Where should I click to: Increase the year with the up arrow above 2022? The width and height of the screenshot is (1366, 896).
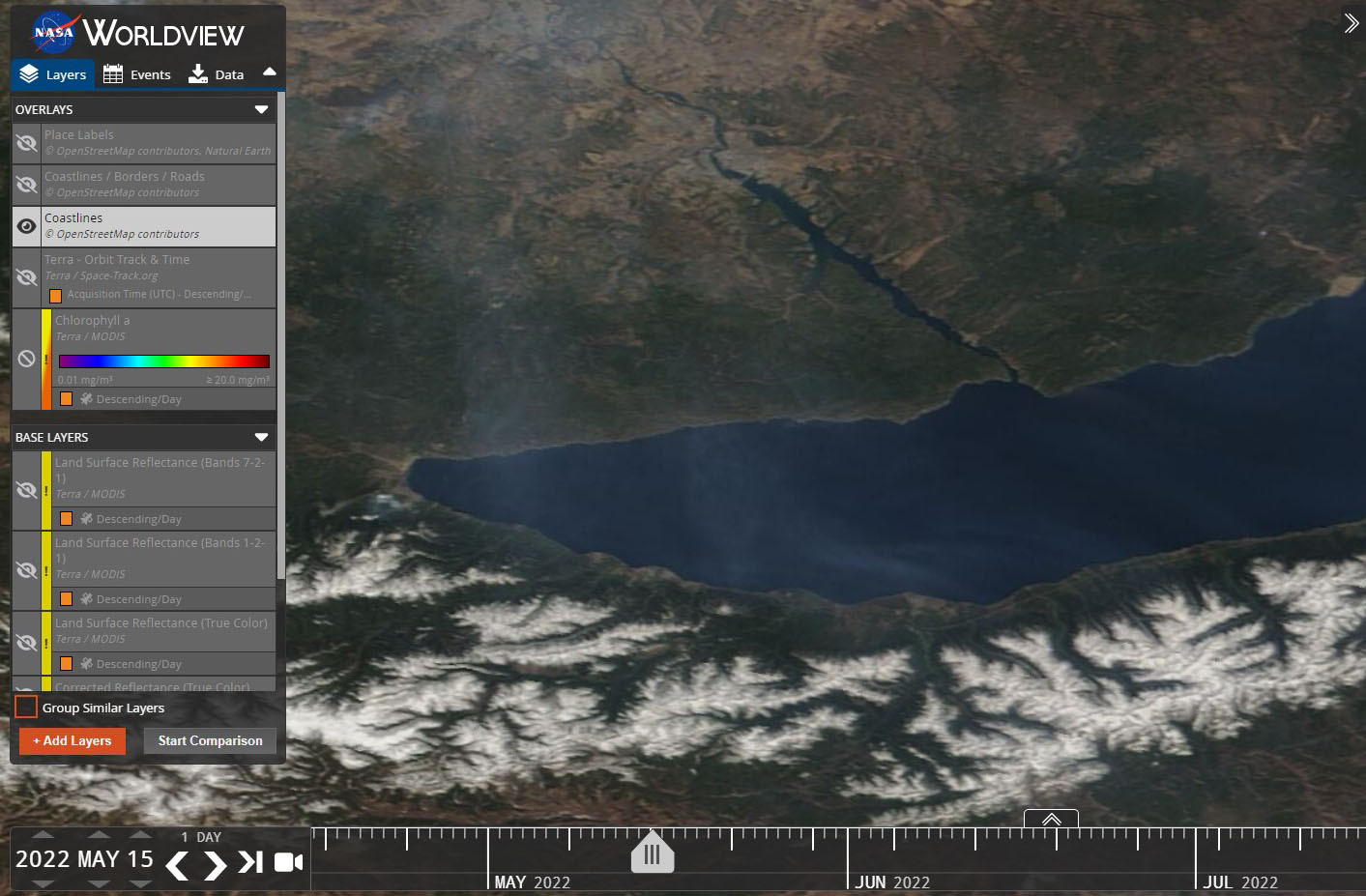[43, 835]
